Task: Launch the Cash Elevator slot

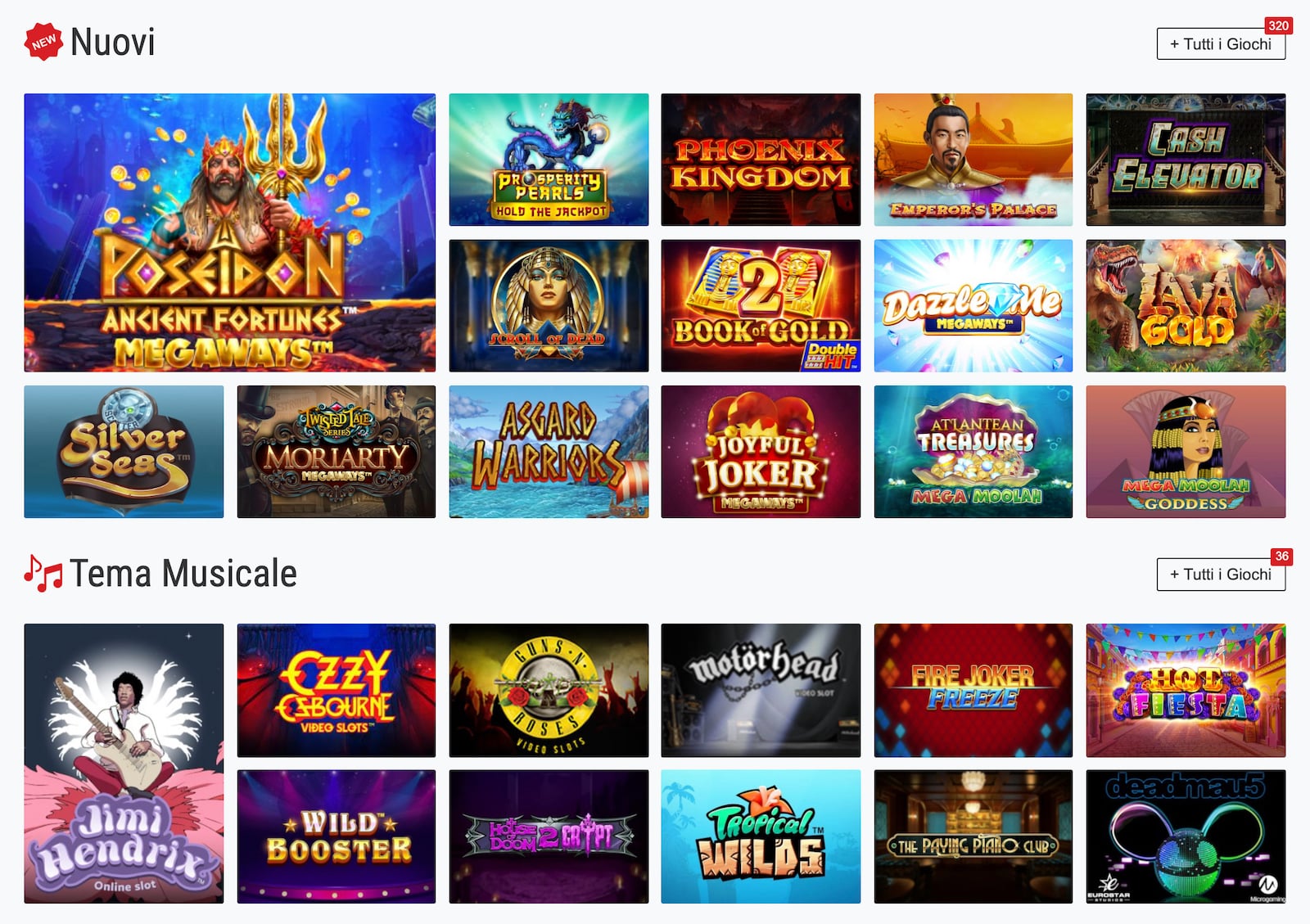Action: pos(1186,160)
